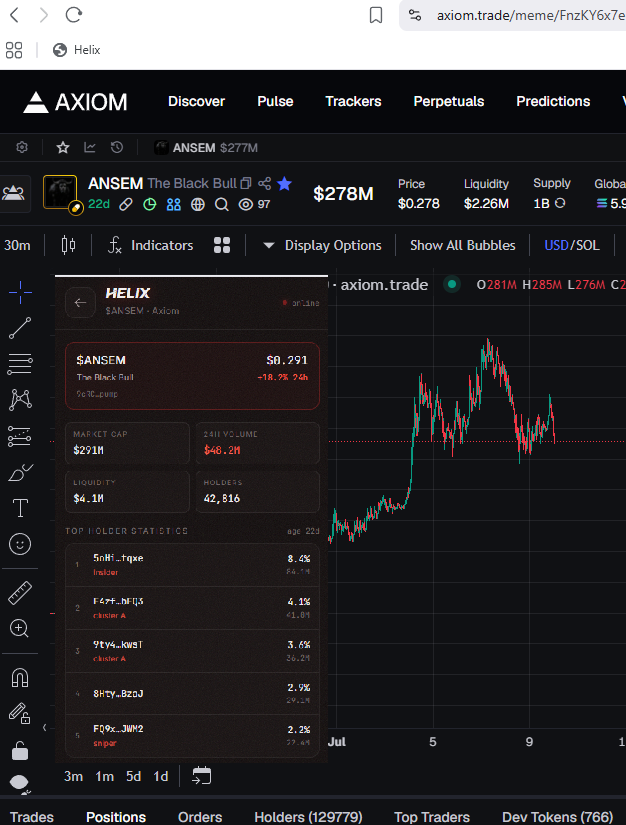Click the Helix panel back arrow

[80, 303]
